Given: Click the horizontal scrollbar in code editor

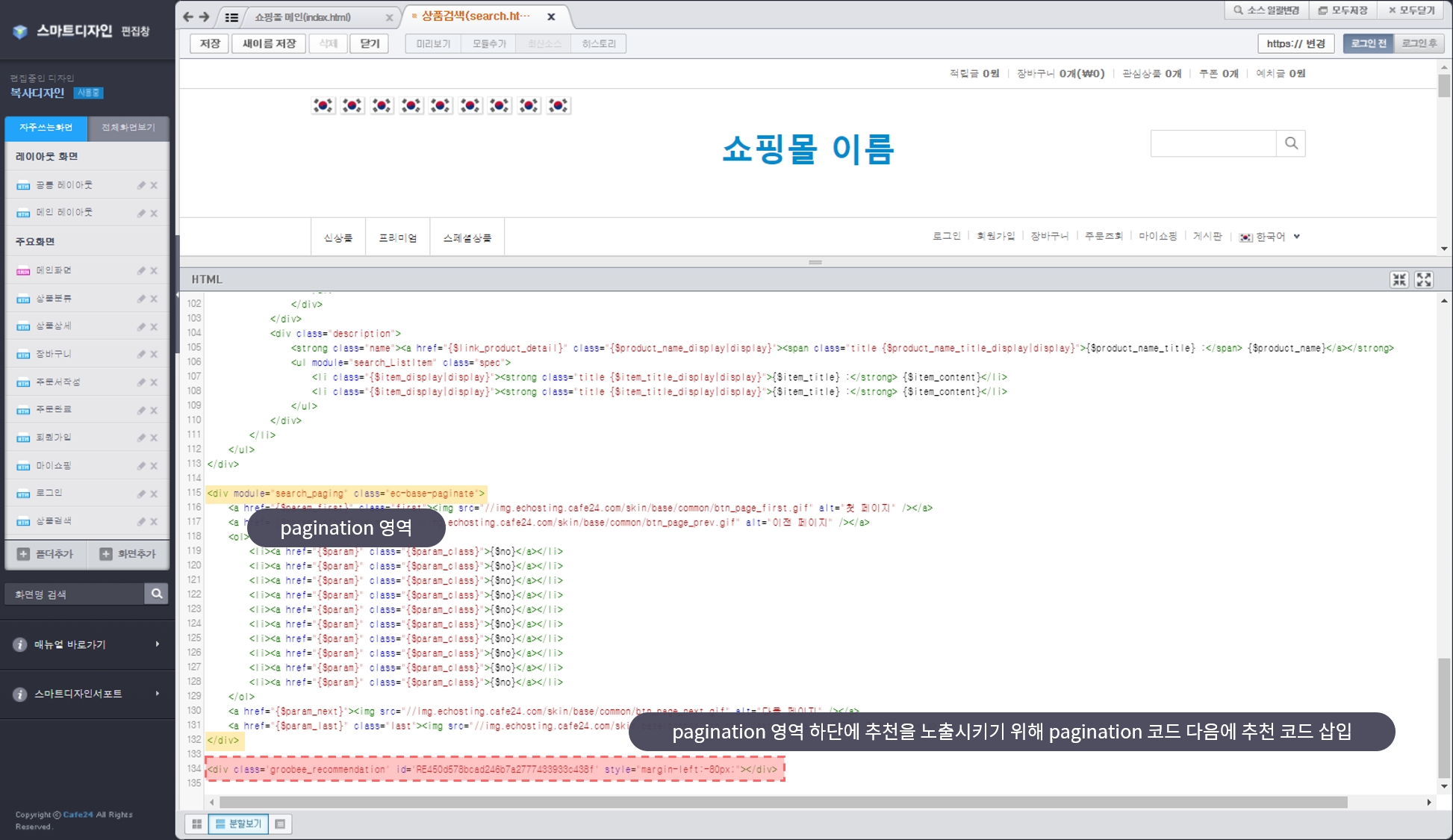Looking at the screenshot, I should [x=782, y=802].
